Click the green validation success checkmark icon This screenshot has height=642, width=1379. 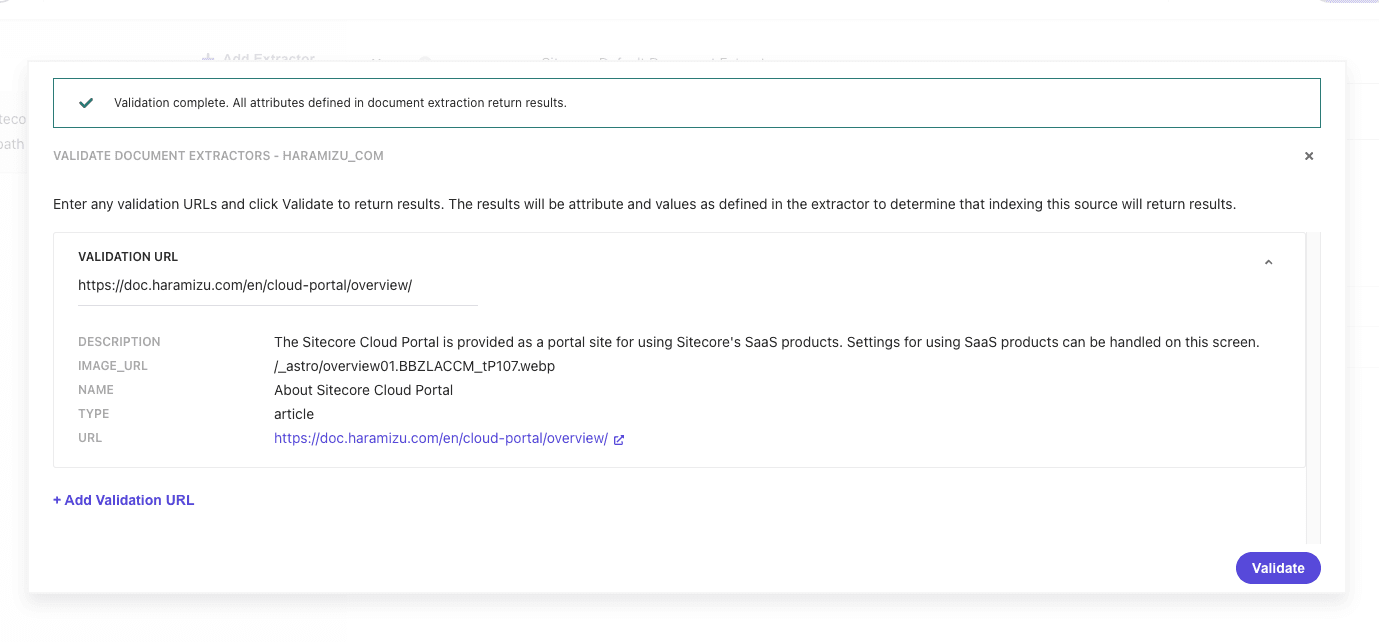tap(87, 103)
